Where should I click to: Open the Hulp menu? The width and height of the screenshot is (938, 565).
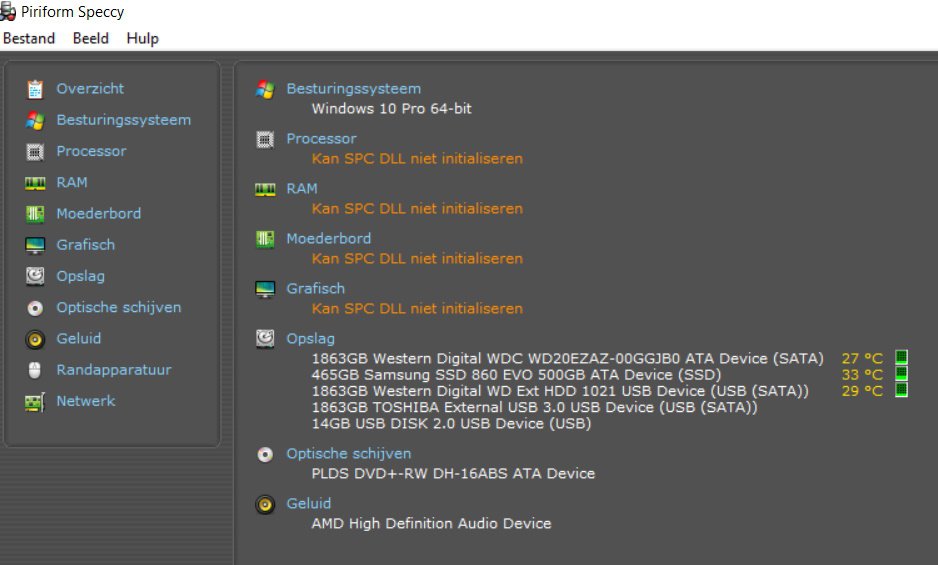[142, 39]
